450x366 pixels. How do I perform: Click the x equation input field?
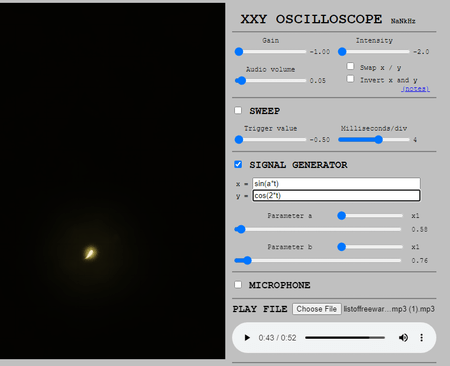coord(336,184)
